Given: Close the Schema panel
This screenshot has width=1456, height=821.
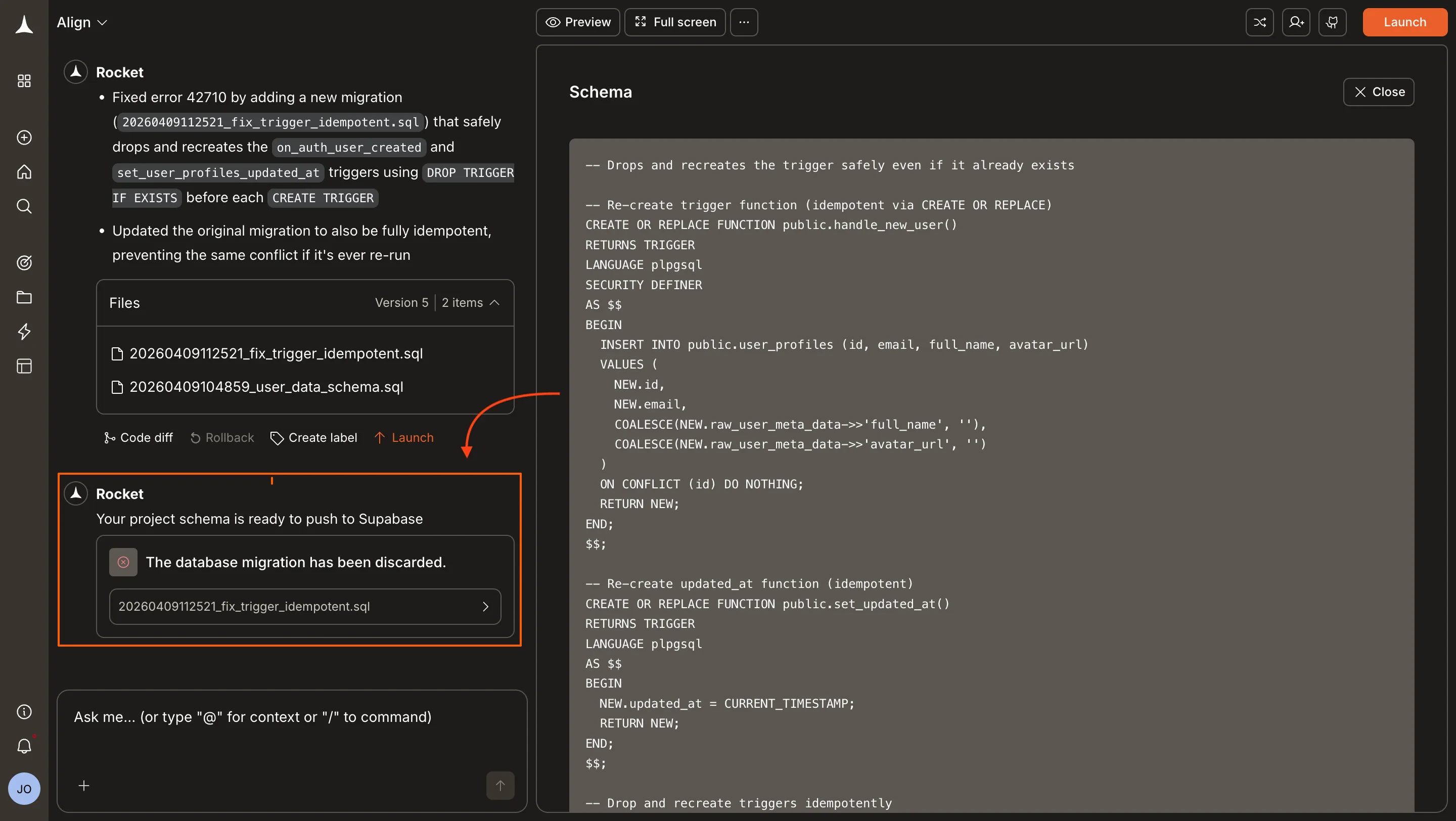Looking at the screenshot, I should pos(1379,92).
